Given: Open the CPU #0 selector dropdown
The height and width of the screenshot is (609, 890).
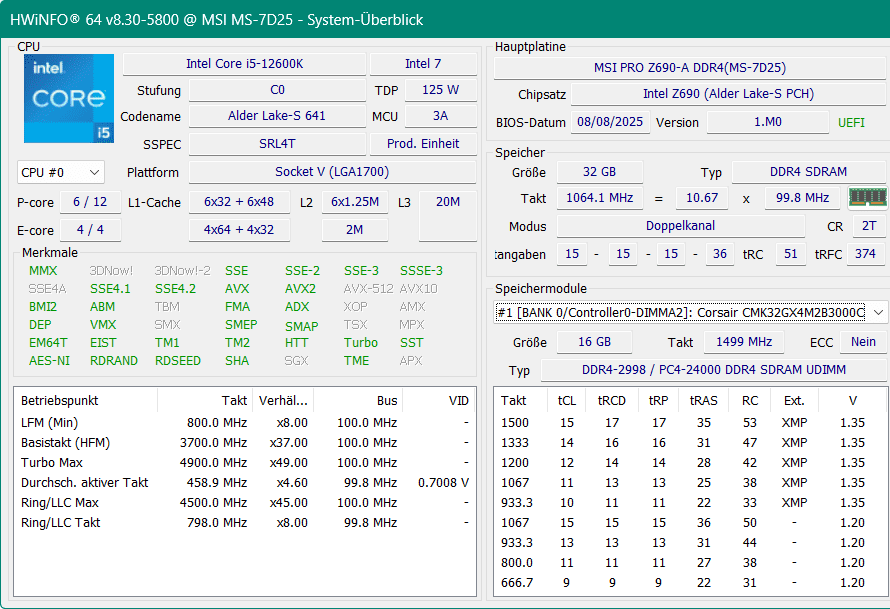Looking at the screenshot, I should pos(61,172).
